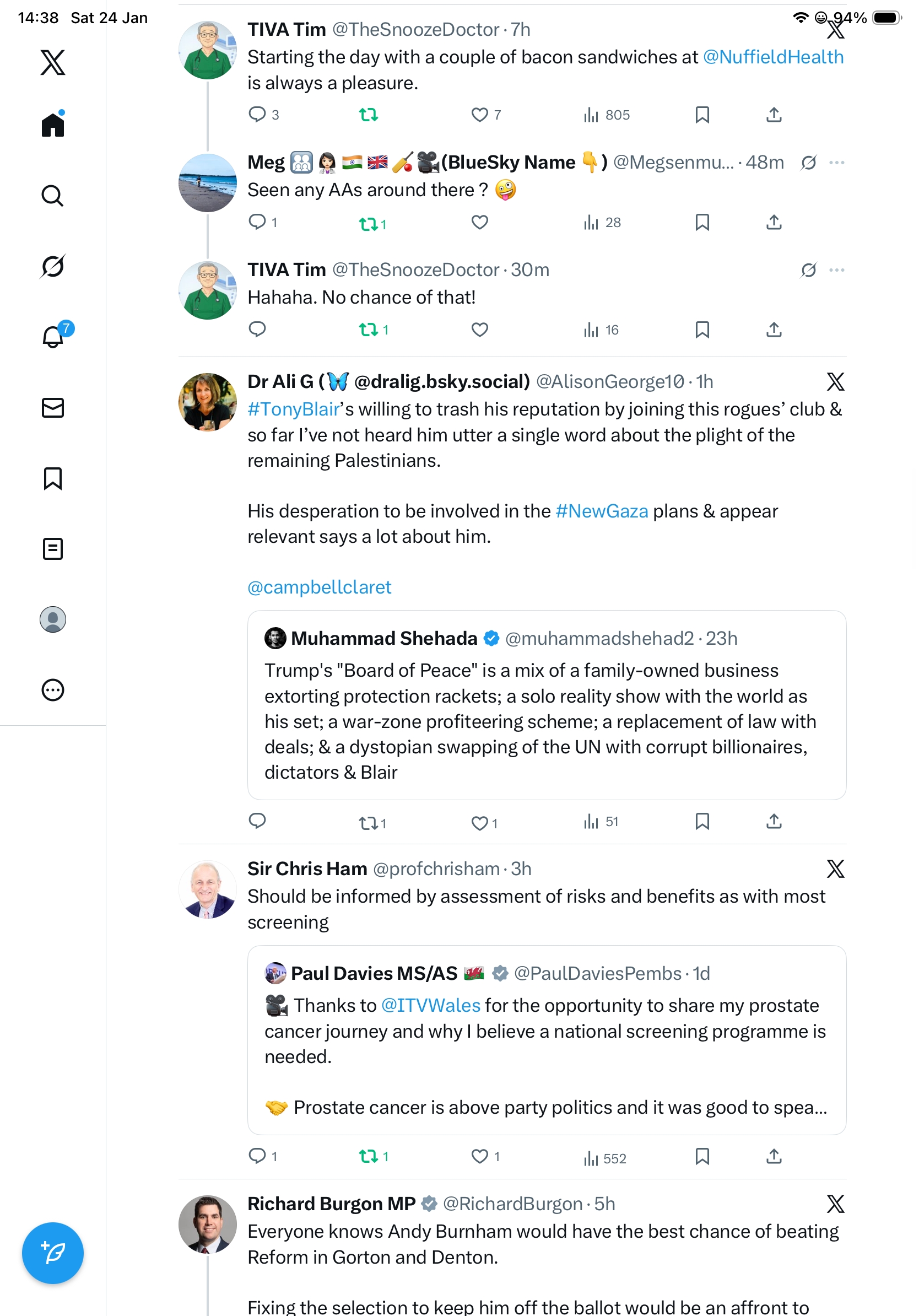Open Bookmarks in the left sidebar
This screenshot has height=1316, width=919.
point(52,478)
